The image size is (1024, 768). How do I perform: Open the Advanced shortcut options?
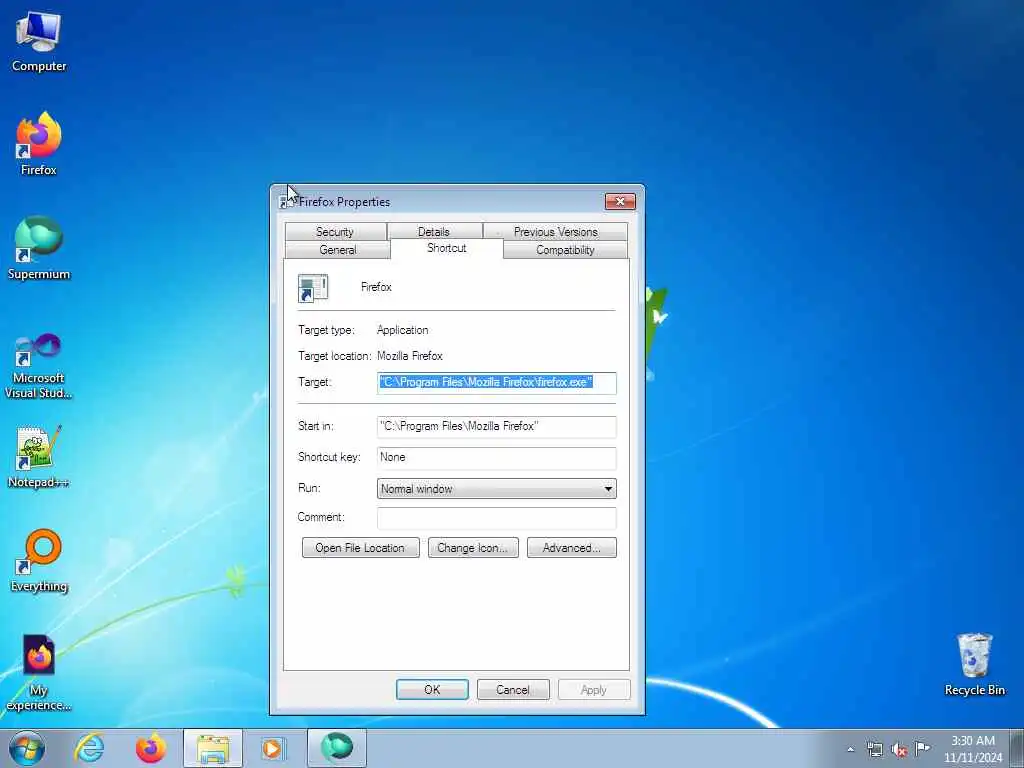pyautogui.click(x=571, y=548)
